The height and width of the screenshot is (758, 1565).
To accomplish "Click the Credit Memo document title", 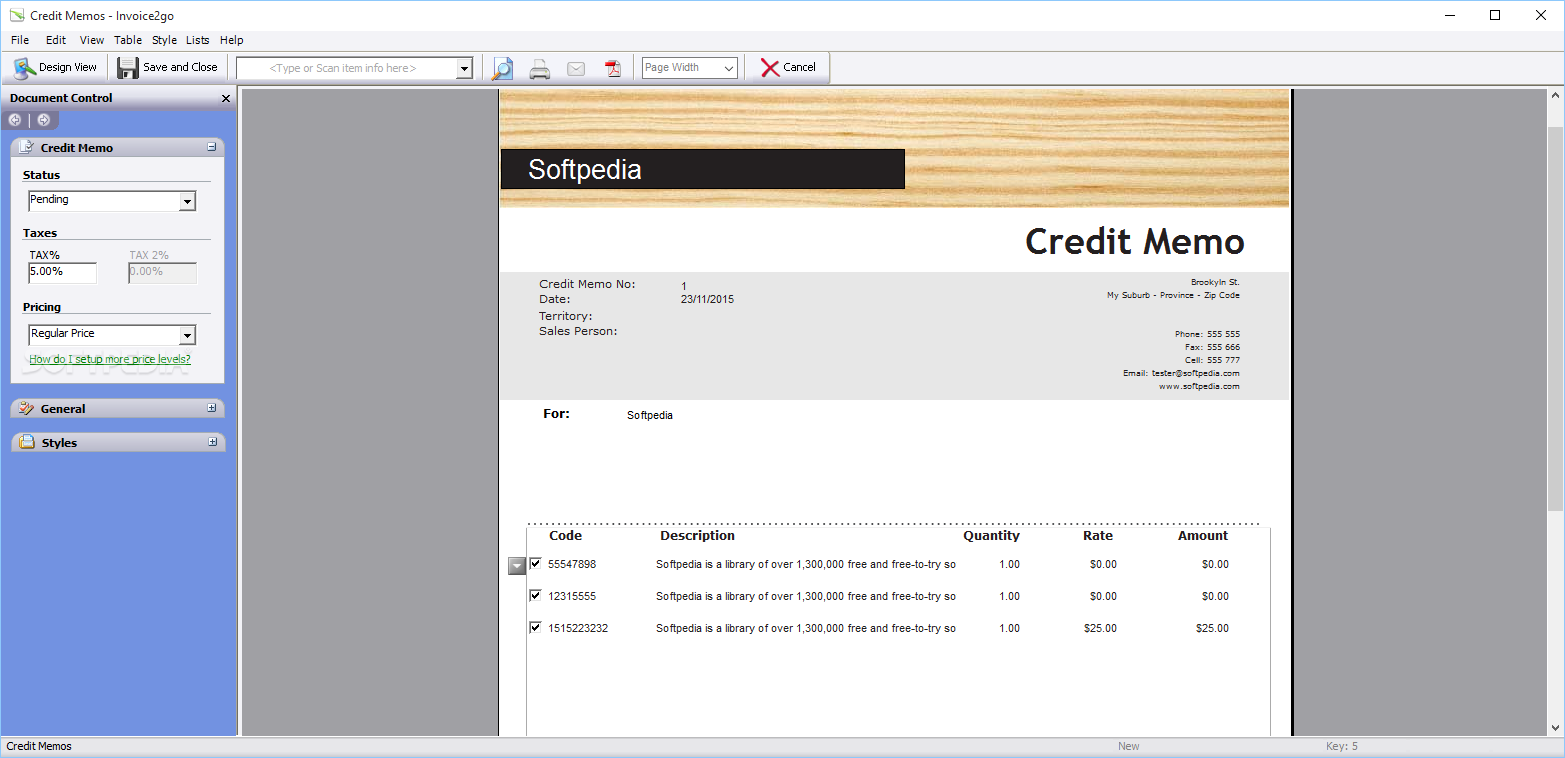I will [1135, 242].
